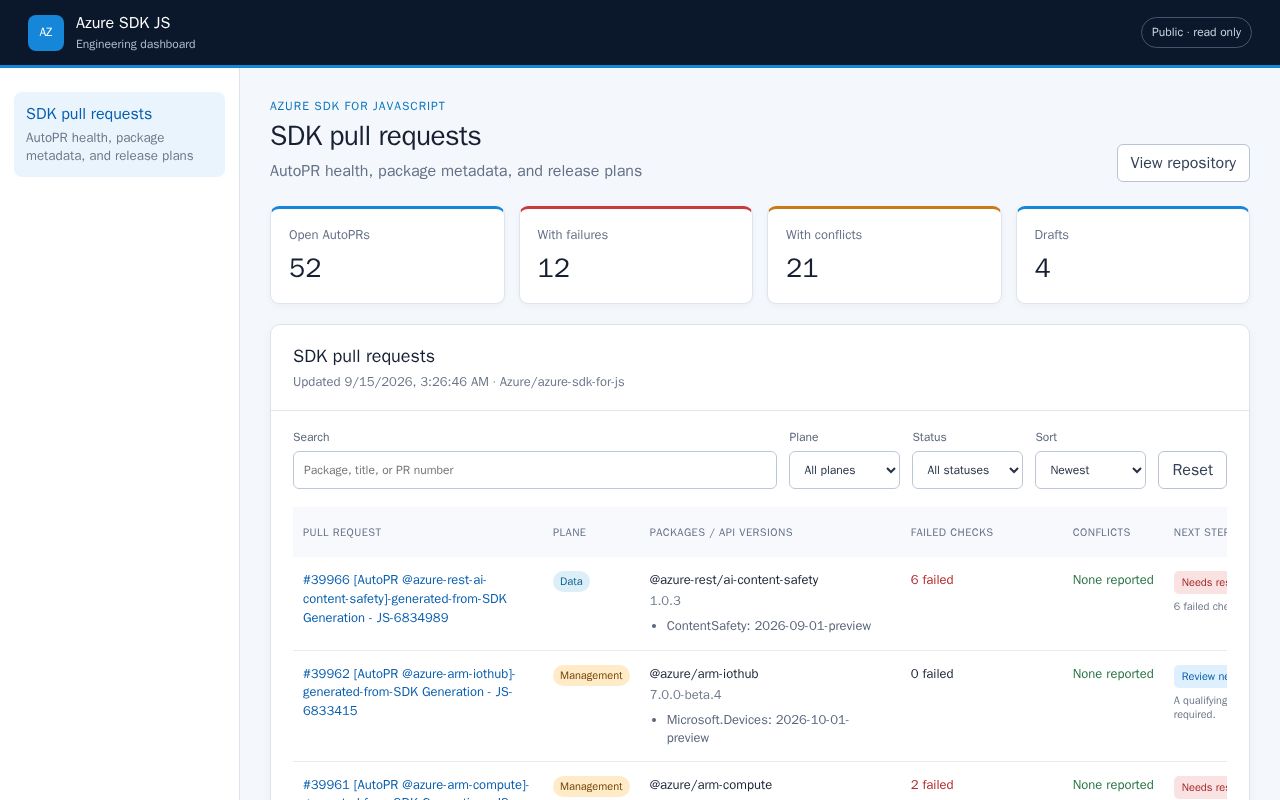Click @azure-rest/ai-content-safety package name
This screenshot has width=1280, height=800.
(x=734, y=580)
